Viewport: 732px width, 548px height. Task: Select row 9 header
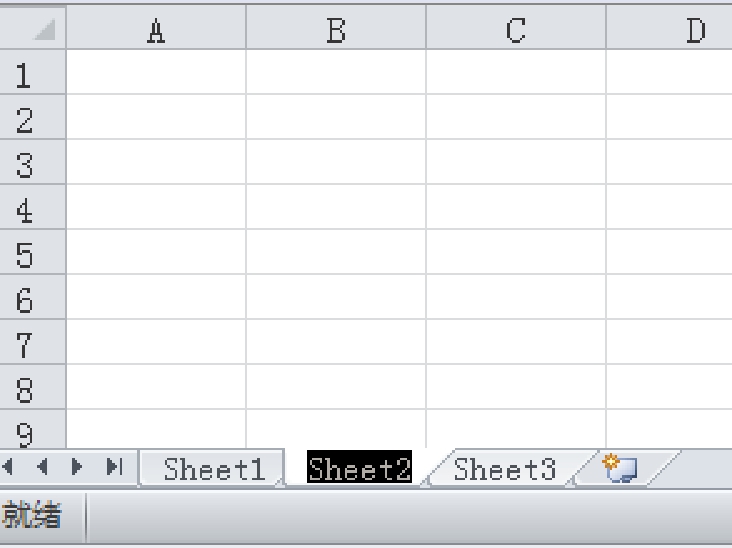coord(33,429)
